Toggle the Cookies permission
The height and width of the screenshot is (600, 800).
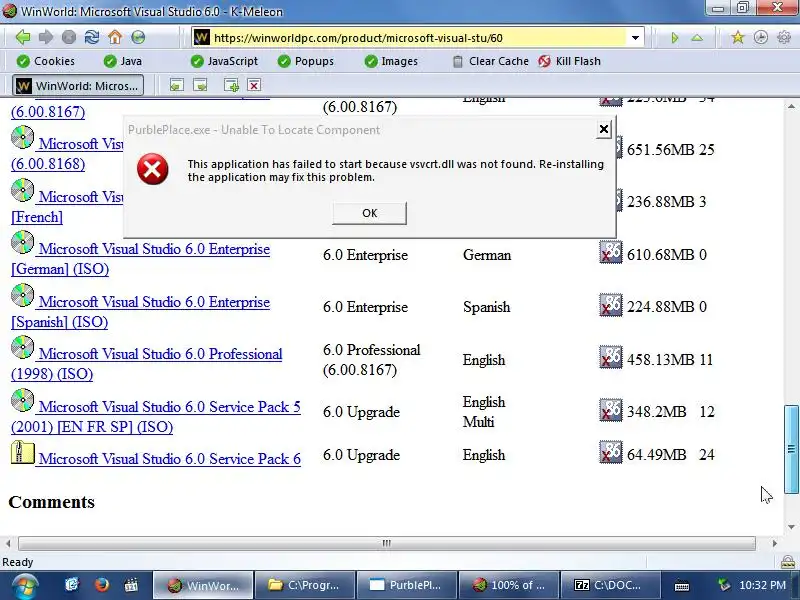tap(45, 61)
